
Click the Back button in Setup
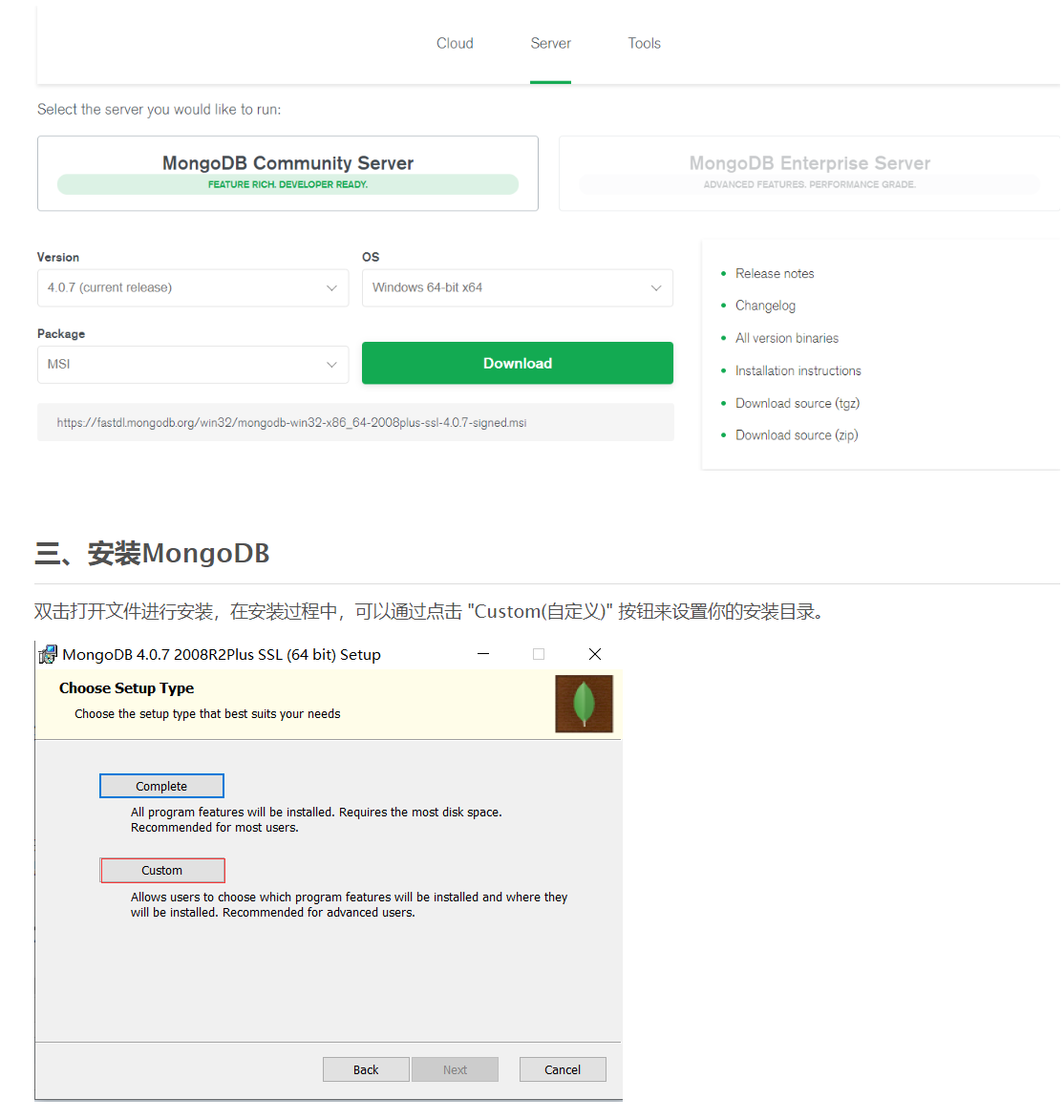coord(366,1069)
